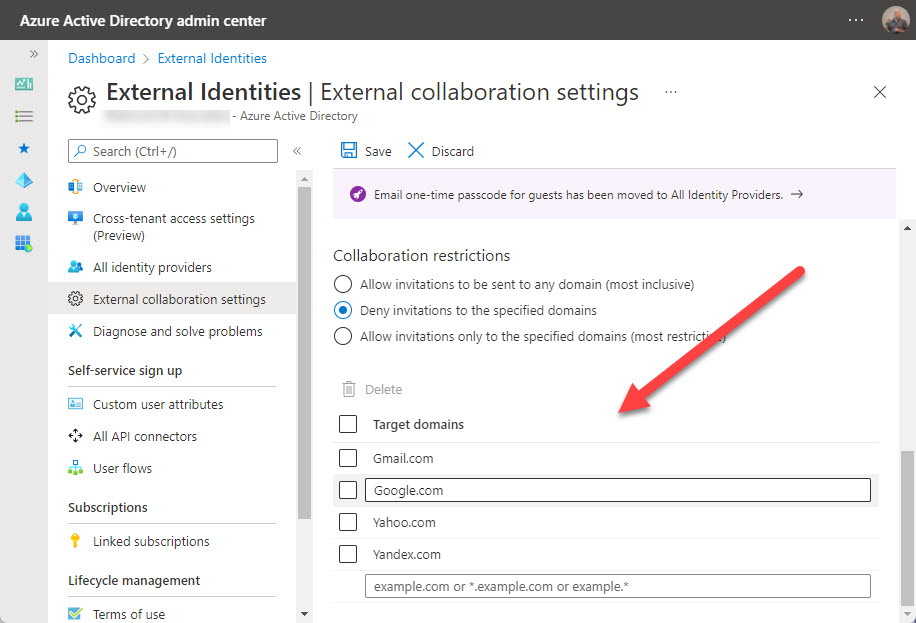Click the Discard X icon

(416, 151)
